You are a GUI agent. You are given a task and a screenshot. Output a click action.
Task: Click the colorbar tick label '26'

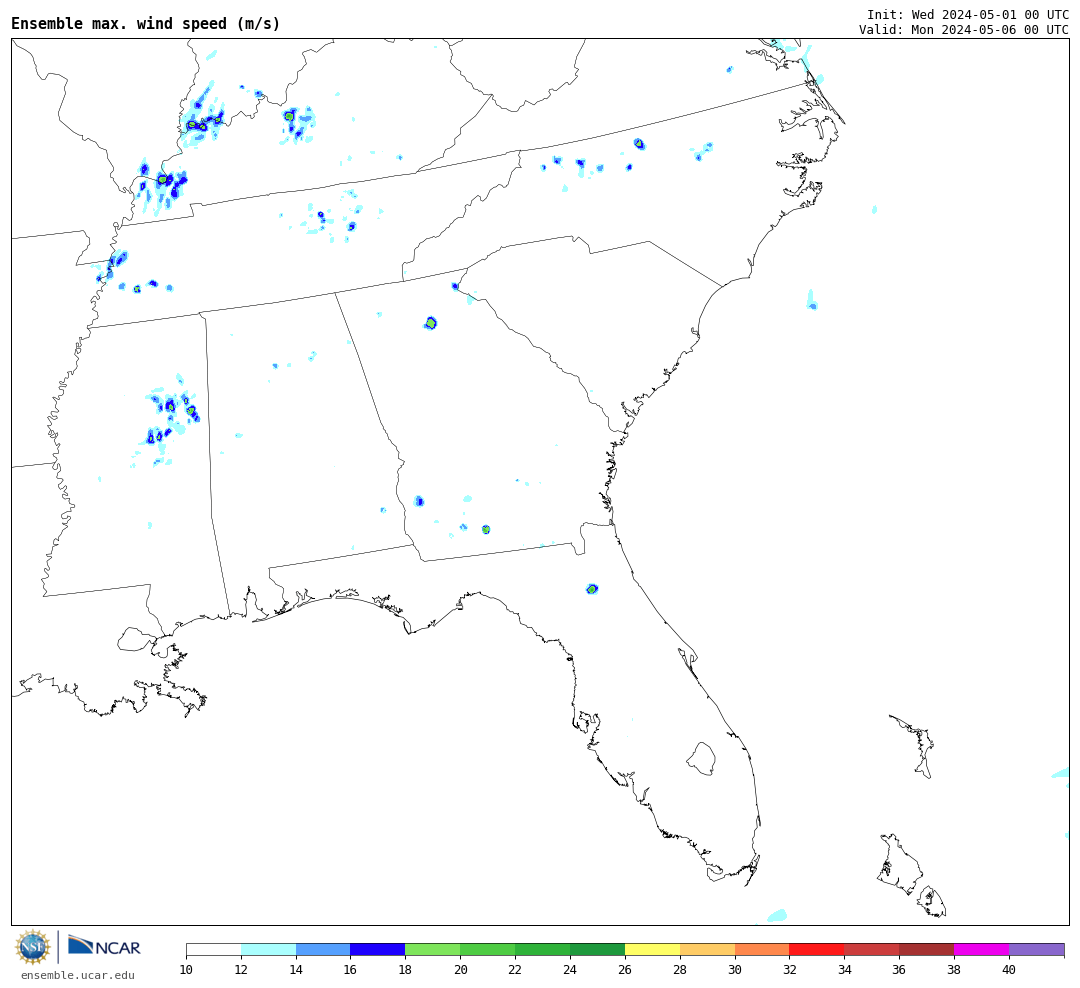[625, 970]
